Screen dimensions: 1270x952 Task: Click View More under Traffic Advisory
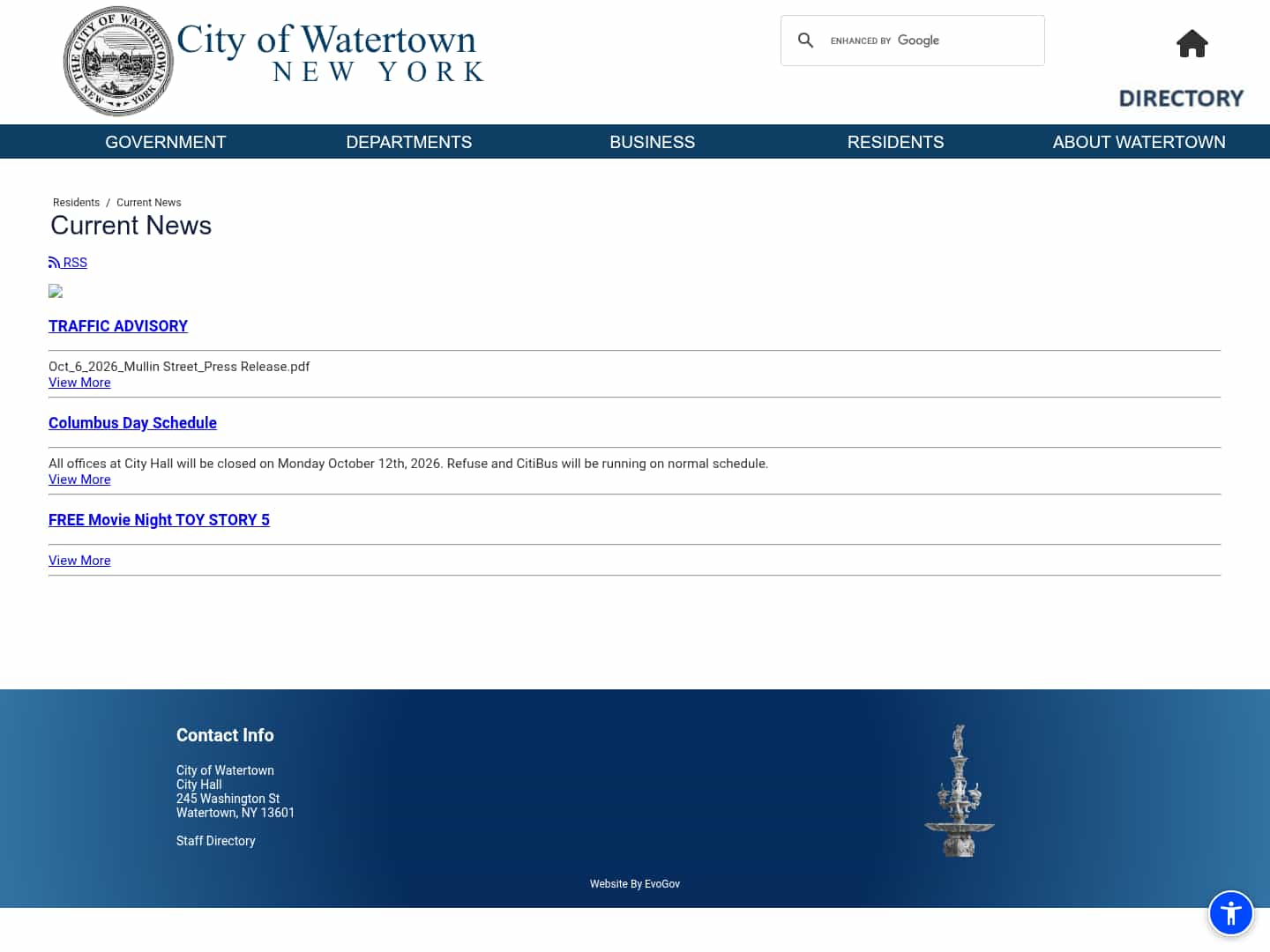pyautogui.click(x=79, y=383)
